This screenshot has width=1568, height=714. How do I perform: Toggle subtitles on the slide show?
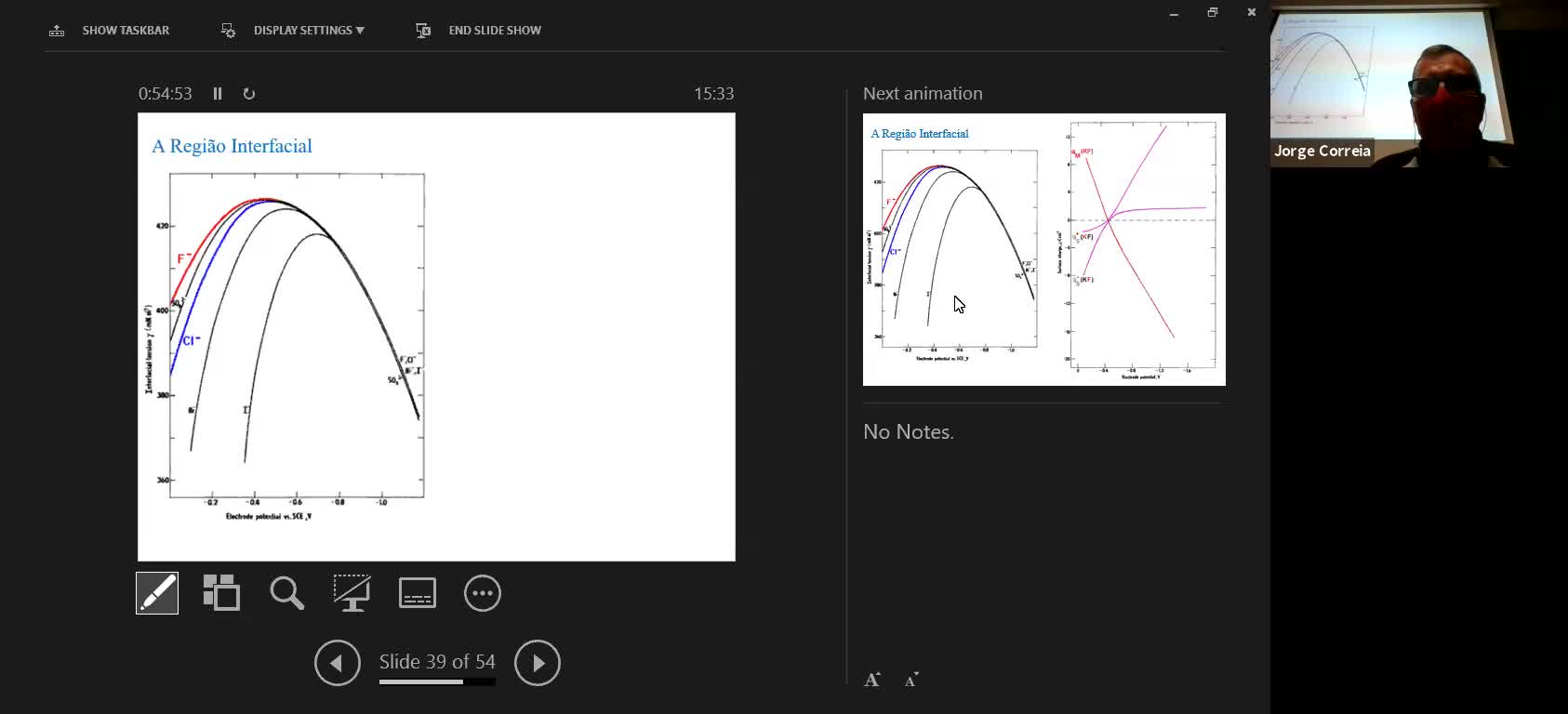[x=417, y=593]
